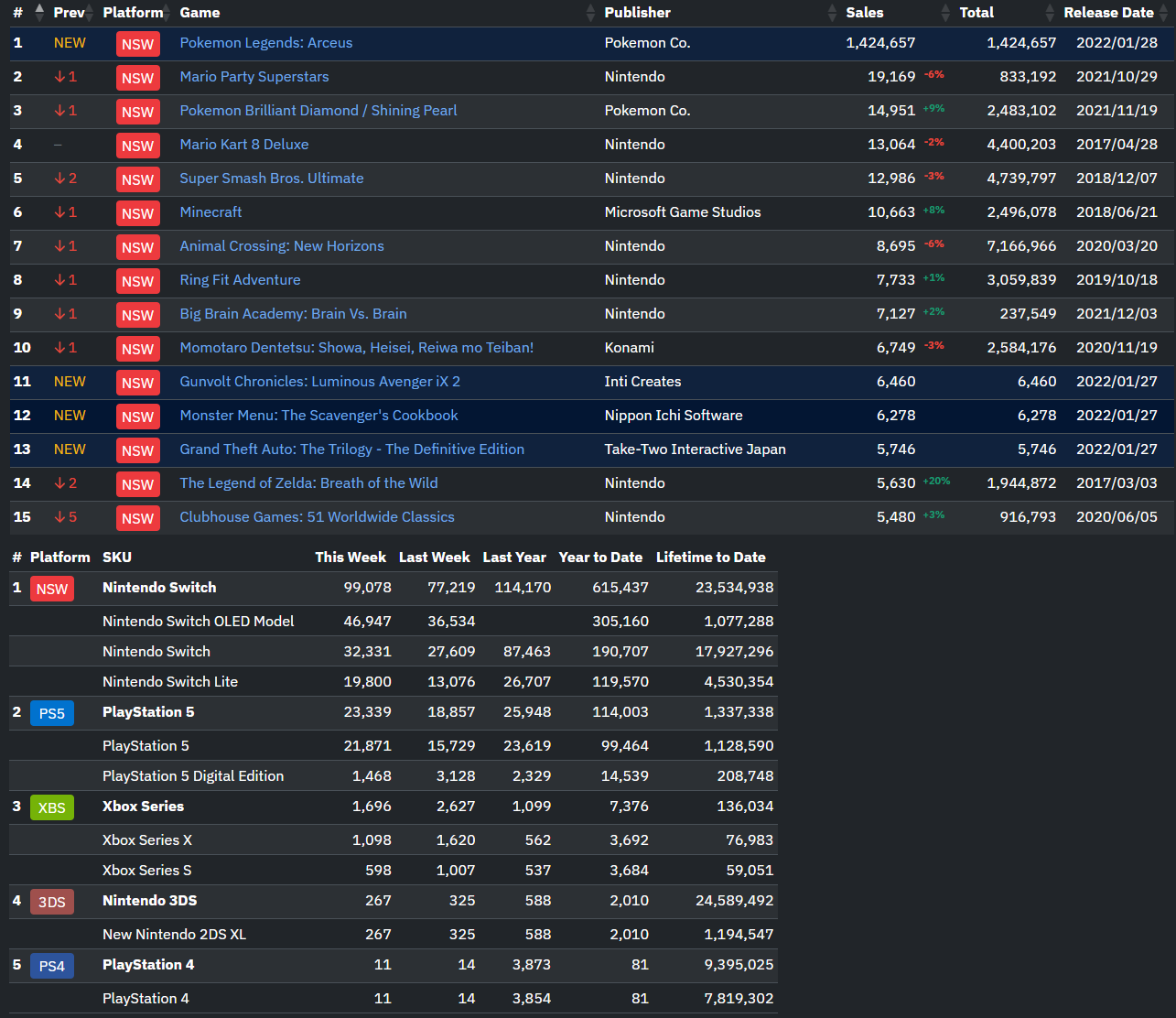This screenshot has height=1018, width=1176.
Task: Click the 3DS platform badge
Action: (x=52, y=902)
